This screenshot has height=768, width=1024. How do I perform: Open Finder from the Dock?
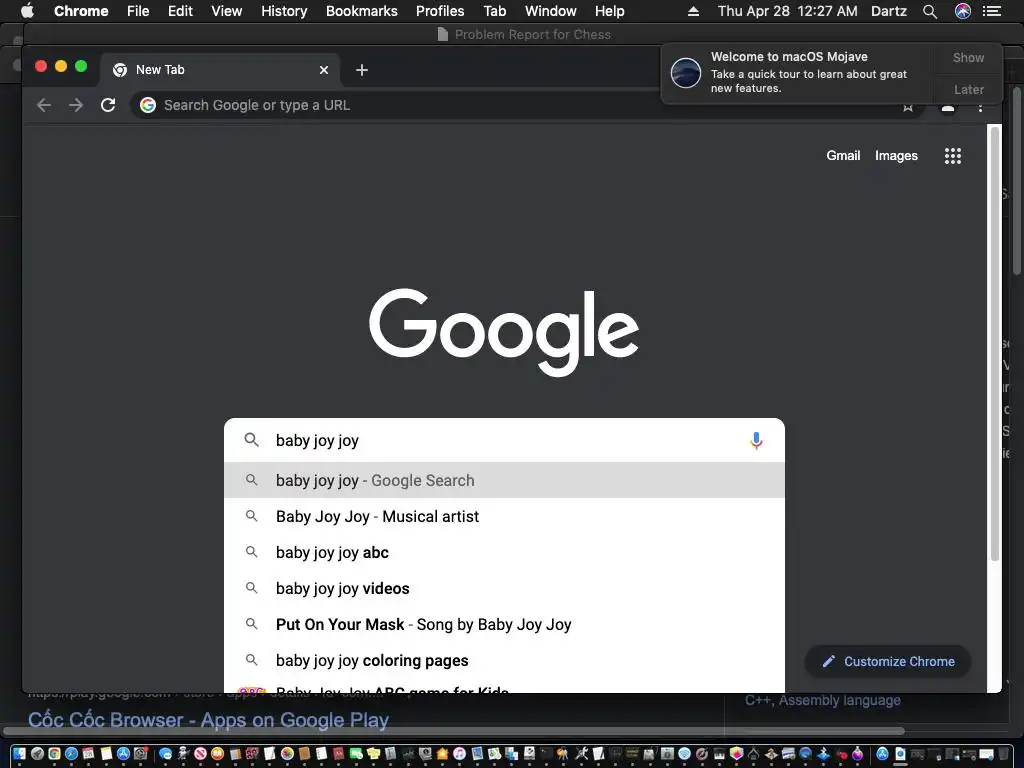[x=19, y=754]
